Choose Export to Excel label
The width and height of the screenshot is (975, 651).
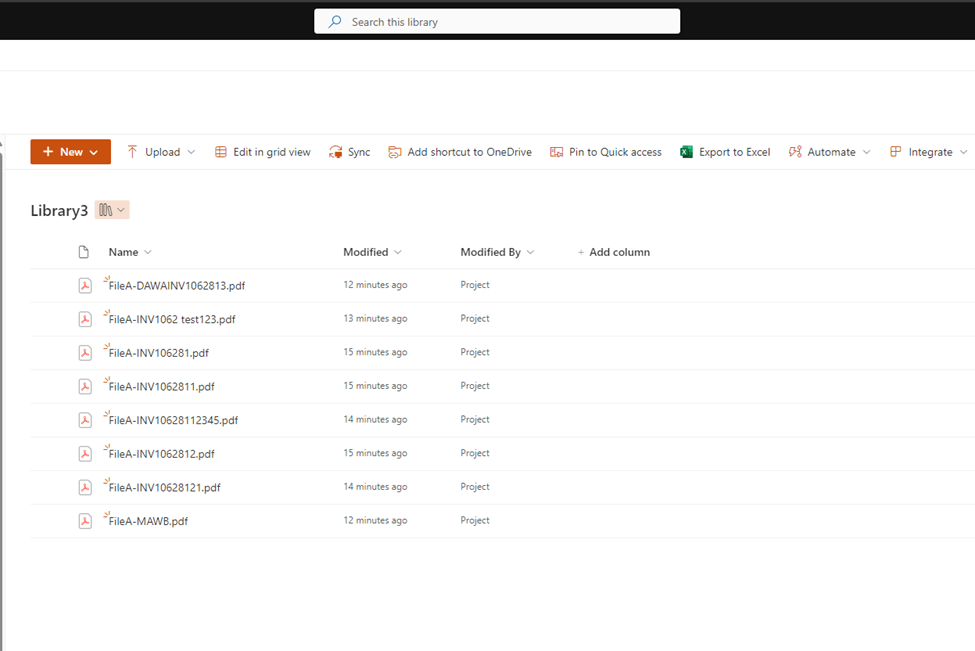[x=734, y=152]
